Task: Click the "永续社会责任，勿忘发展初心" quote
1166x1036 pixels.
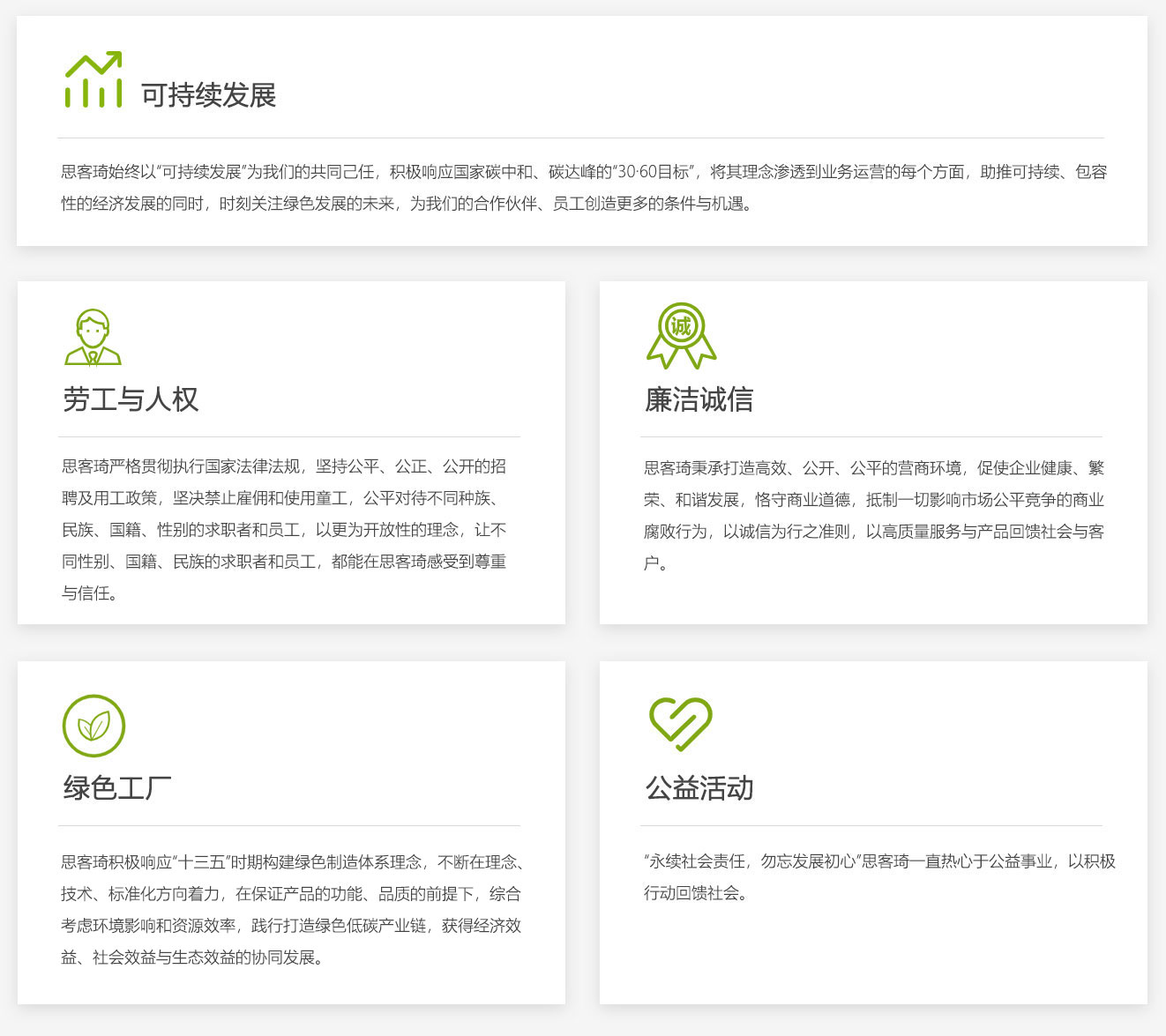Action: [751, 861]
